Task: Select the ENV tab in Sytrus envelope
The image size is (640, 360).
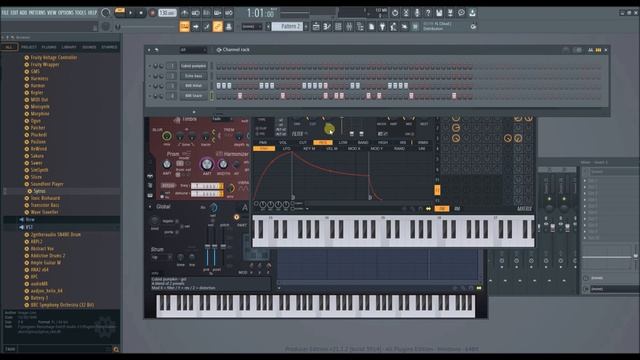Action: click(x=264, y=149)
